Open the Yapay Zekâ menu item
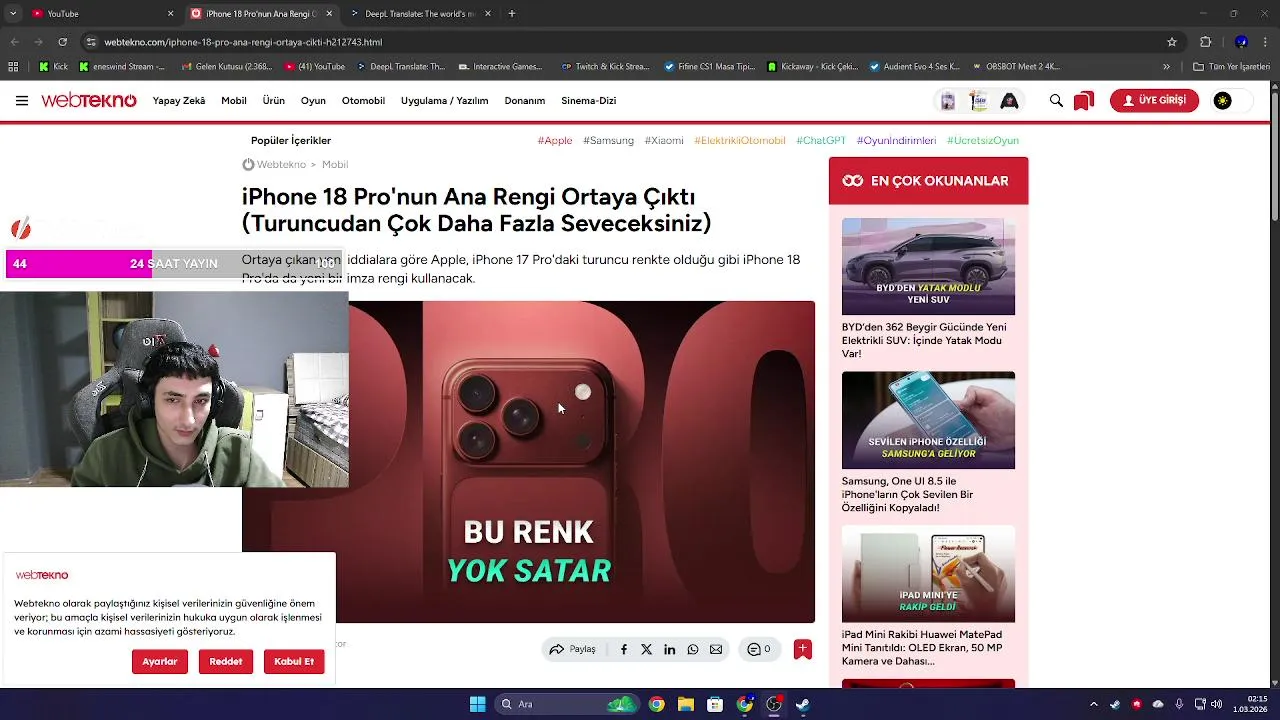 pyautogui.click(x=179, y=101)
